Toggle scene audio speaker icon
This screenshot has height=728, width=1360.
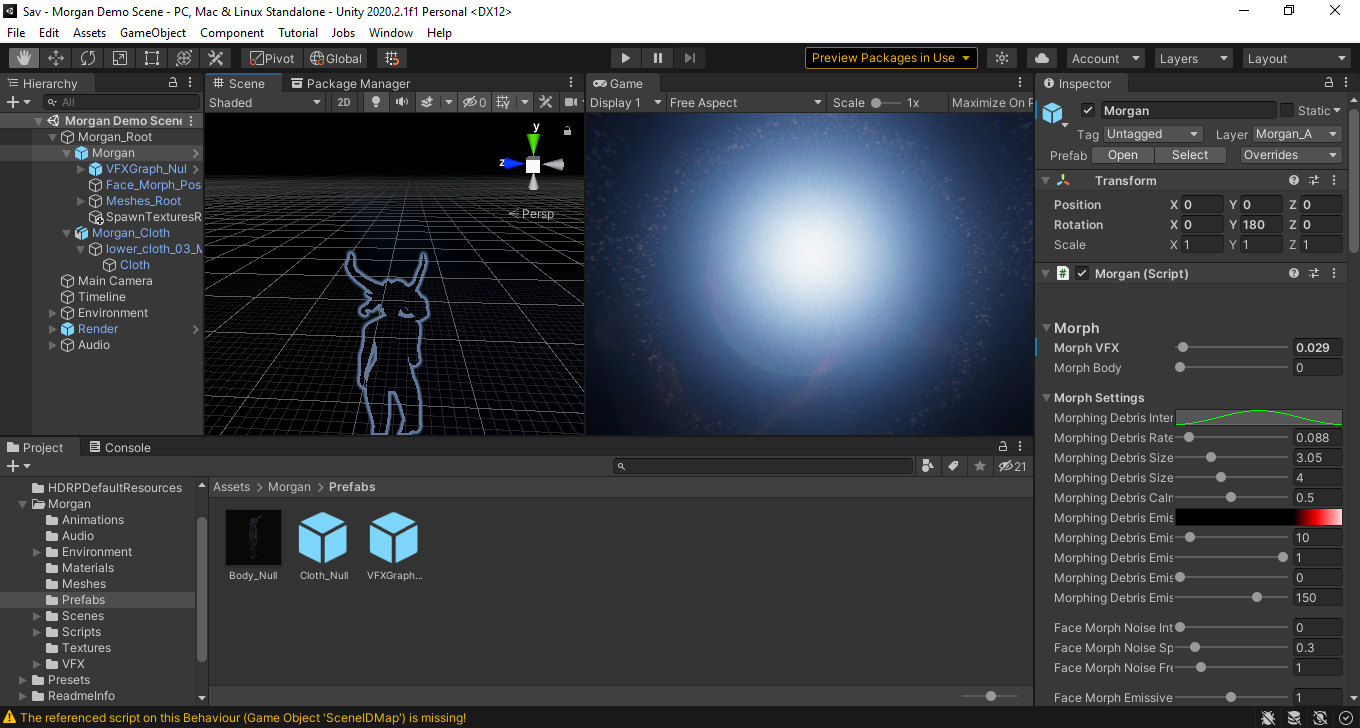pyautogui.click(x=401, y=102)
